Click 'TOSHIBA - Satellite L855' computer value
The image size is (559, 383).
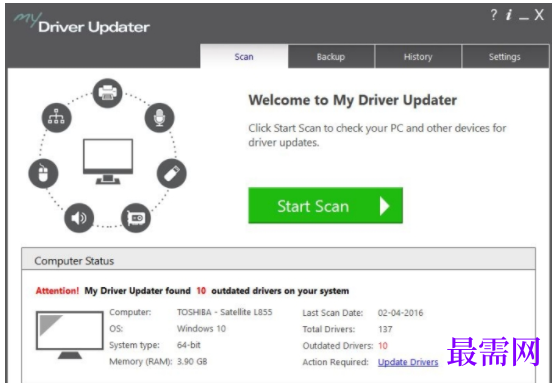[x=225, y=312]
